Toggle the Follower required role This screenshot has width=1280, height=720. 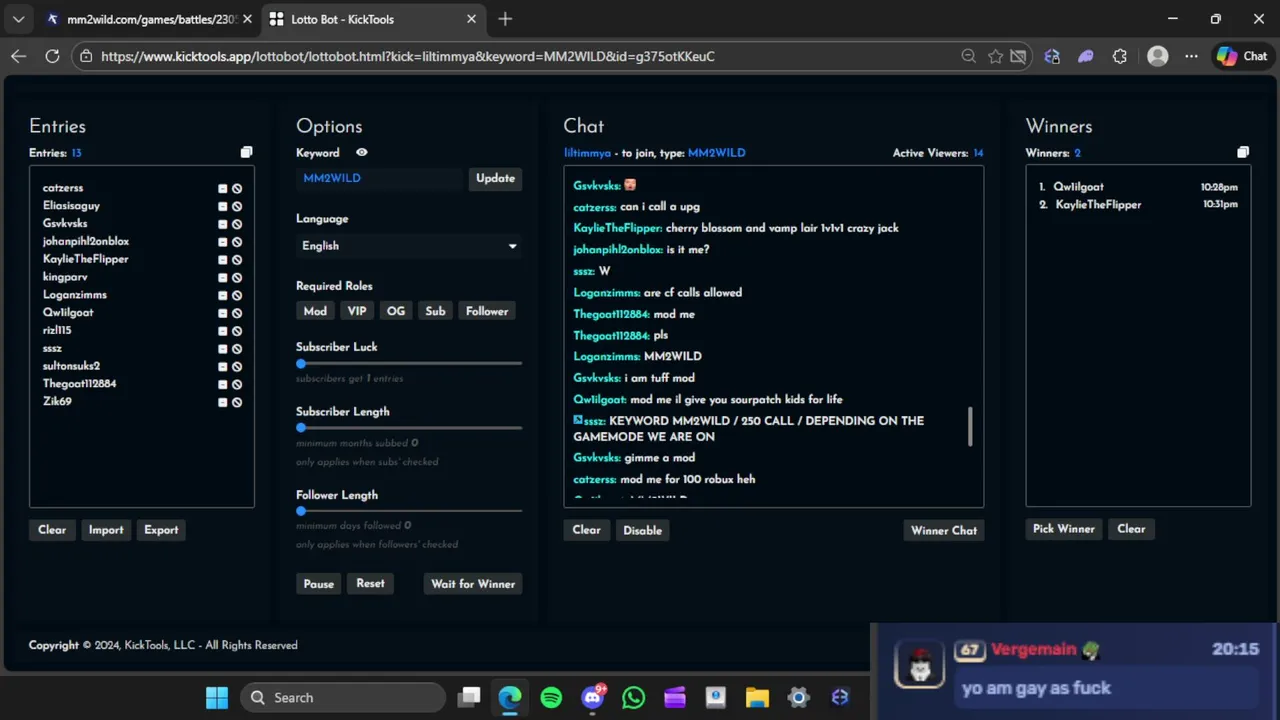pos(487,311)
